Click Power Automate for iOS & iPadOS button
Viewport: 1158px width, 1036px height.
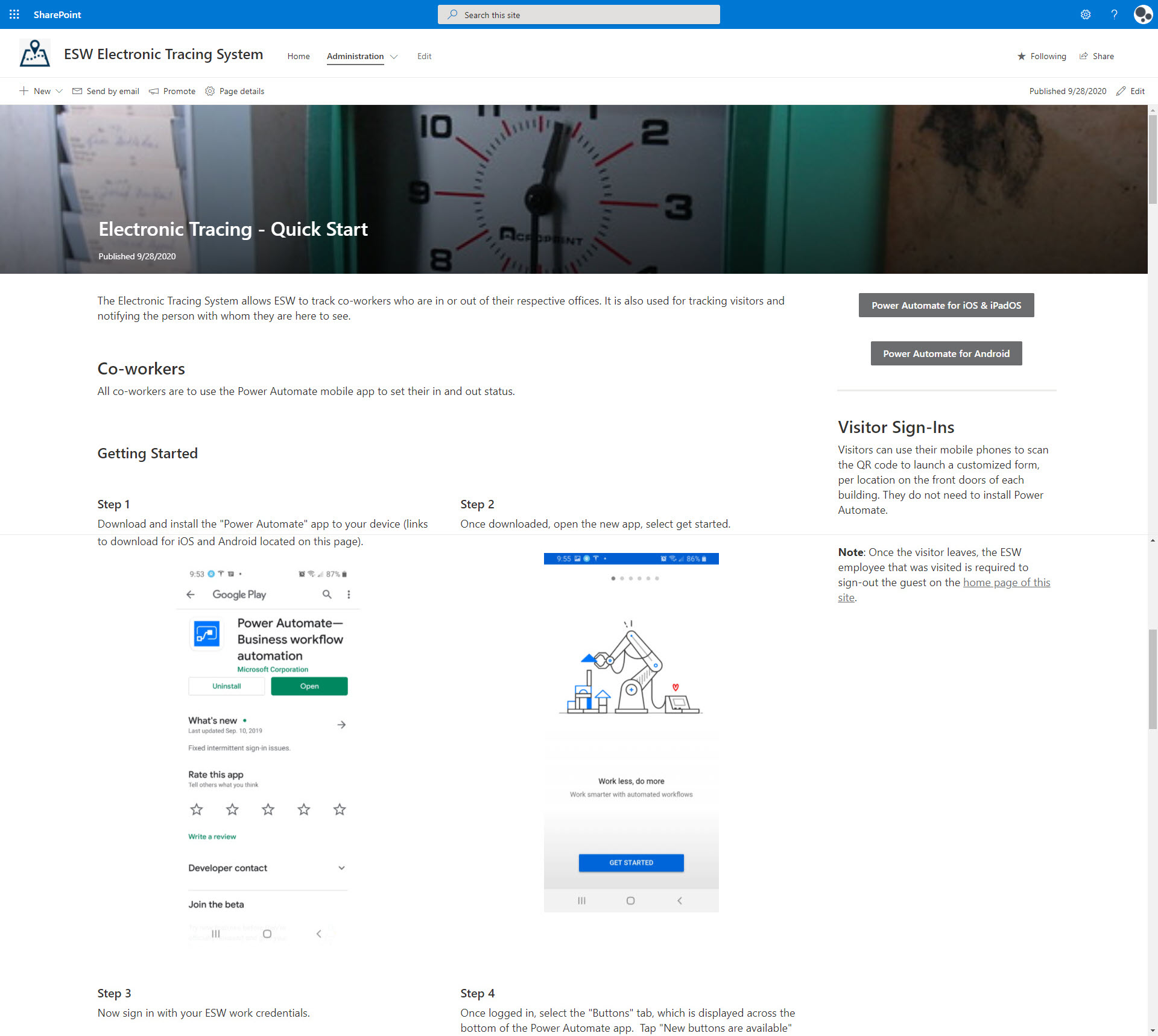(946, 305)
